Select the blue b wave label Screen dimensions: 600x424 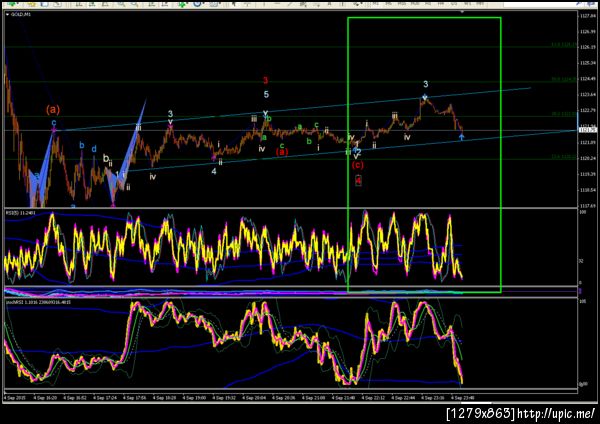(82, 145)
